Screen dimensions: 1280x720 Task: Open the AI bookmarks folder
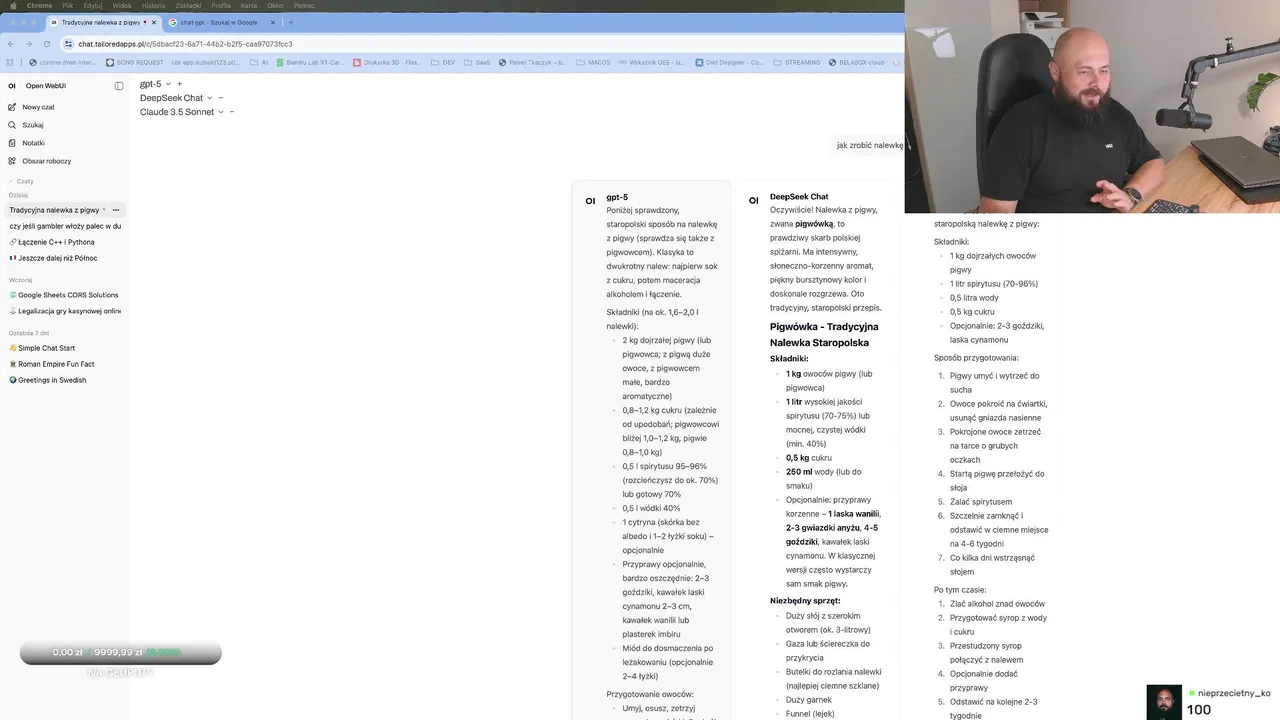(260, 62)
